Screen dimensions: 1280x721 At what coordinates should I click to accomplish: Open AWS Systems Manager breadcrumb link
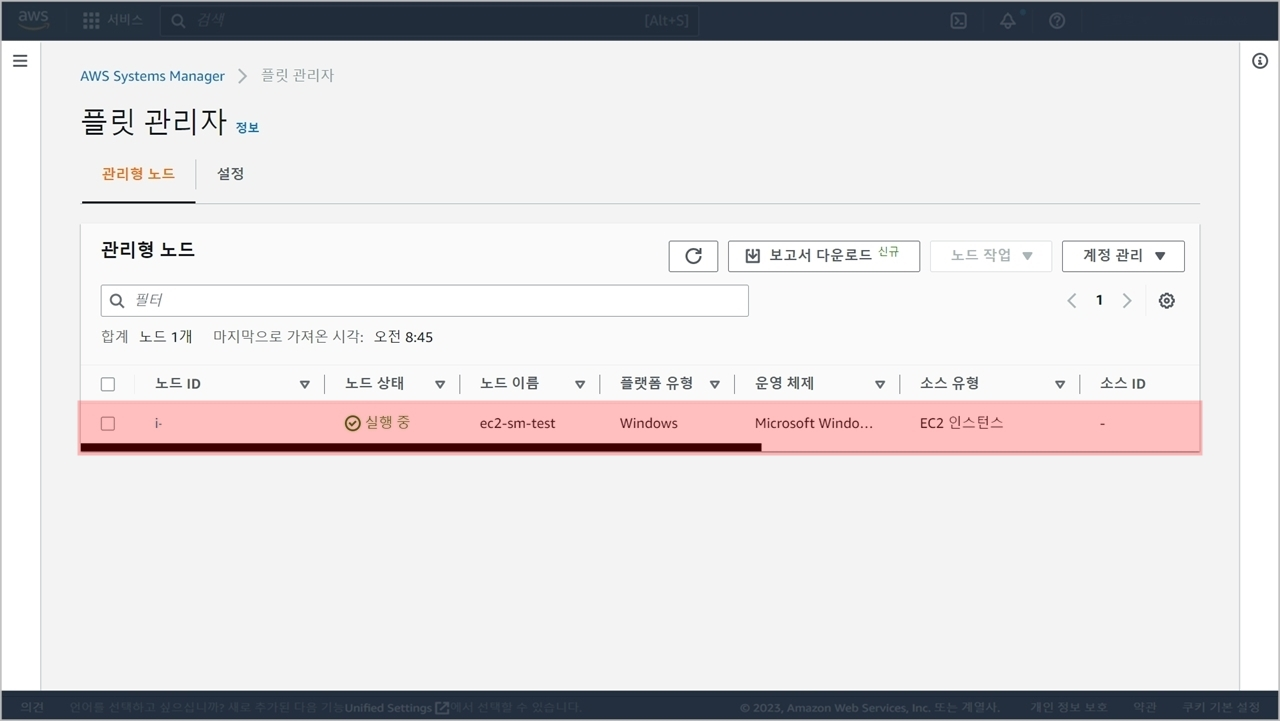coord(153,76)
